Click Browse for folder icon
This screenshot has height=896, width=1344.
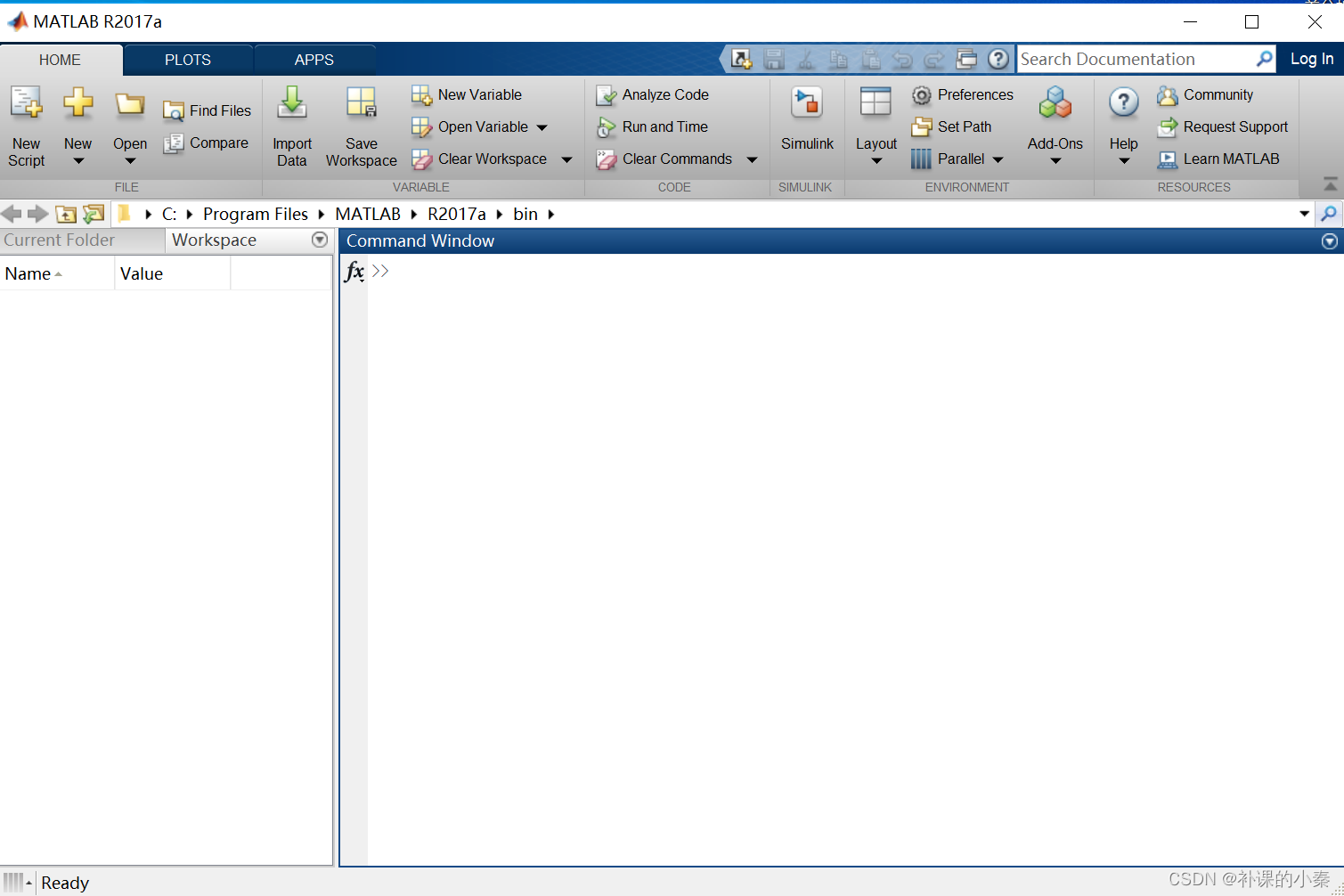click(x=94, y=214)
